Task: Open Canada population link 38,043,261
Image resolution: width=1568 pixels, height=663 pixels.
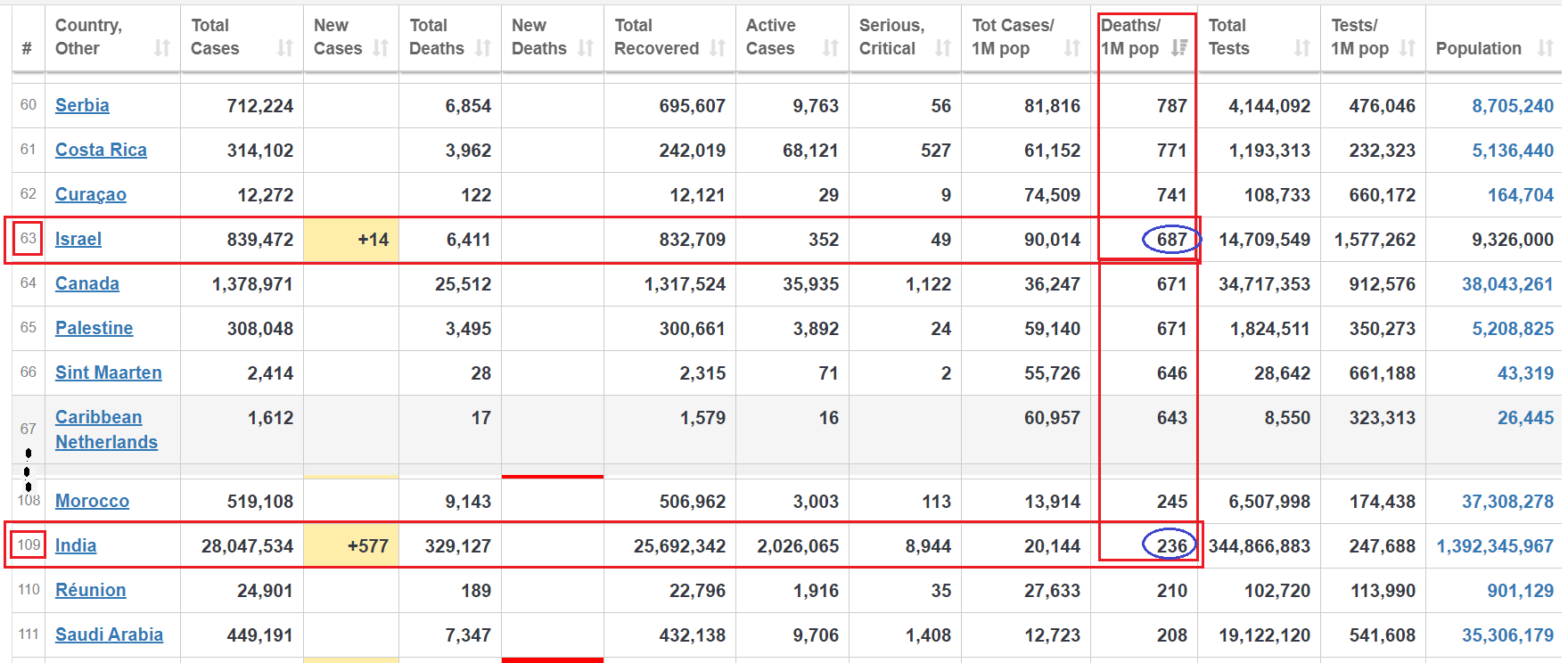Action: pyautogui.click(x=1507, y=284)
